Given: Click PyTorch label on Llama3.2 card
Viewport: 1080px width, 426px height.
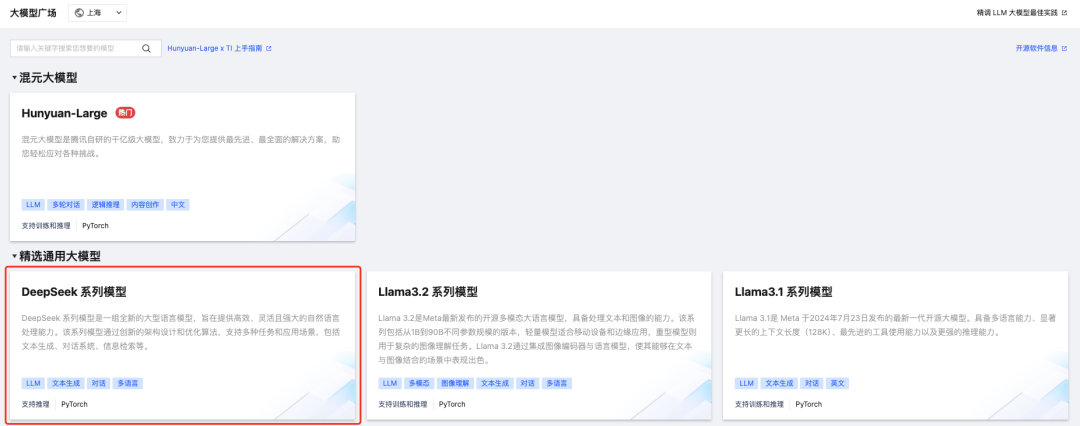Looking at the screenshot, I should [x=452, y=405].
